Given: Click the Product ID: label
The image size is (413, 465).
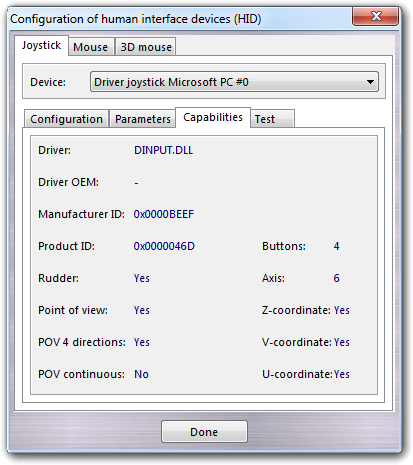Looking at the screenshot, I should pos(66,246).
